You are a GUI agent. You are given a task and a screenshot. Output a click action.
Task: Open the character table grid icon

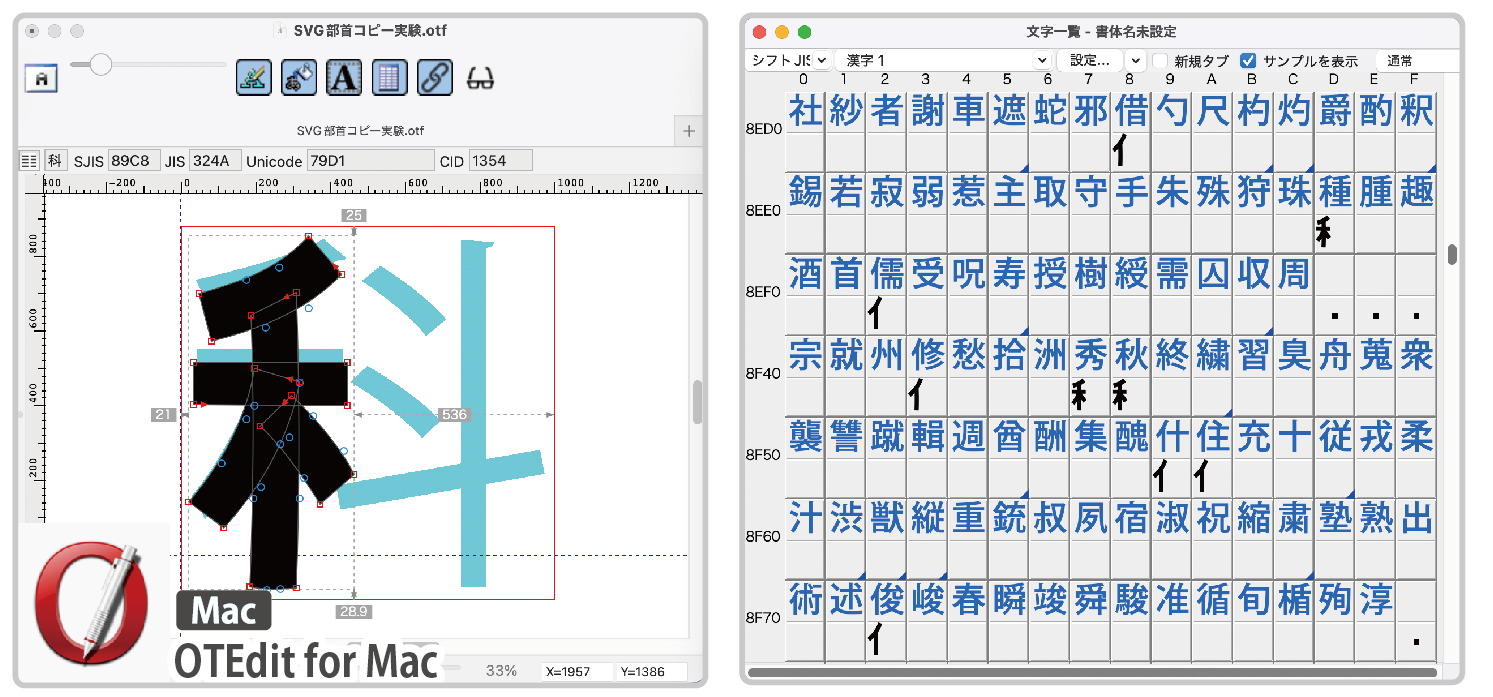click(390, 77)
